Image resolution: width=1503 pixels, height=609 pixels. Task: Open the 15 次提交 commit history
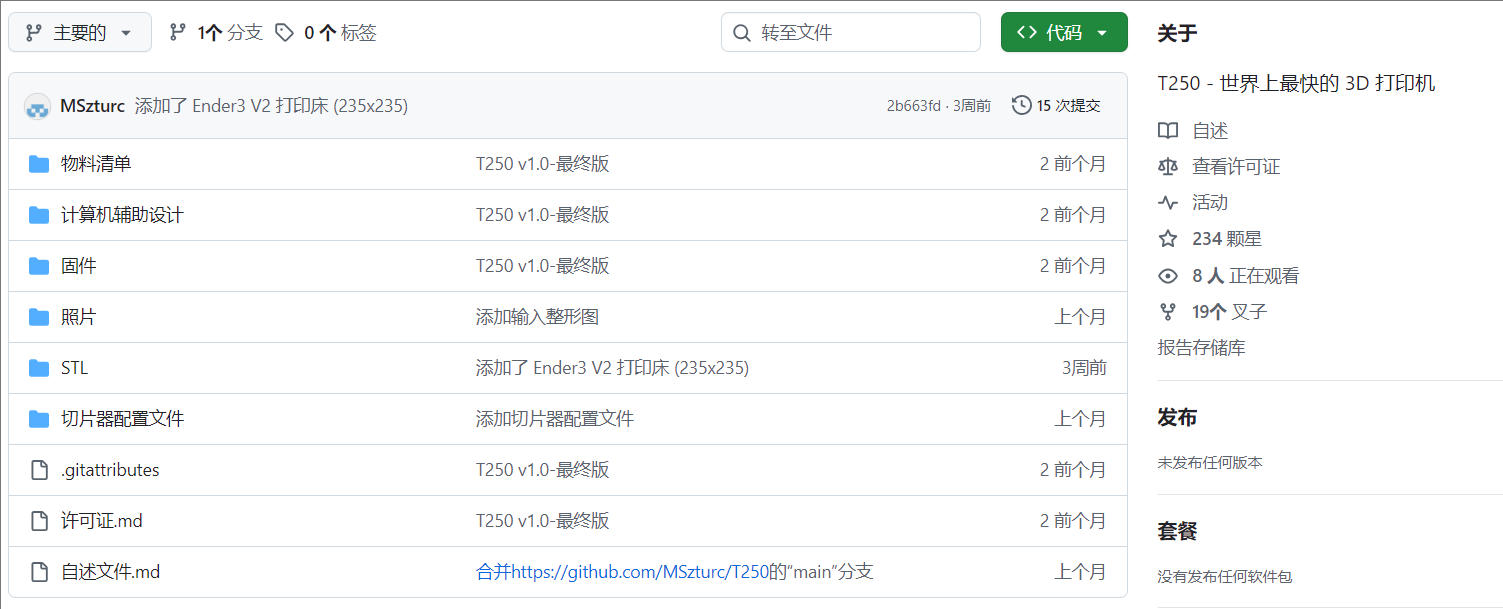point(1056,106)
